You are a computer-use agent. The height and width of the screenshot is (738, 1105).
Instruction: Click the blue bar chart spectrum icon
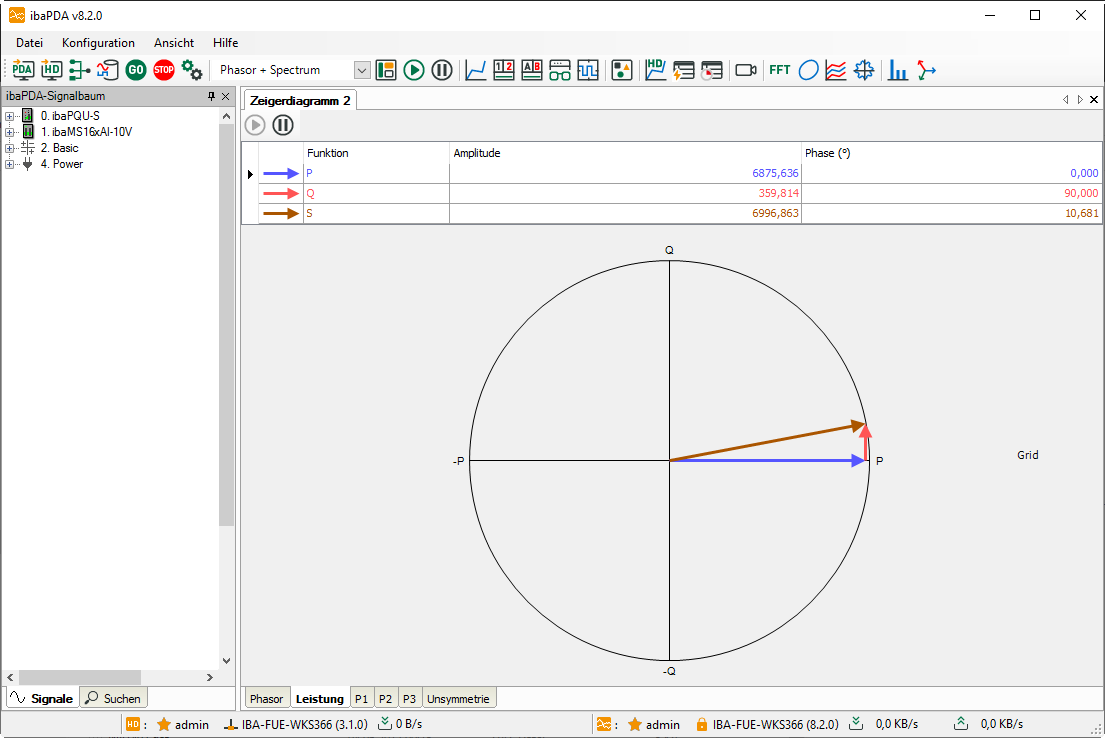coord(898,70)
